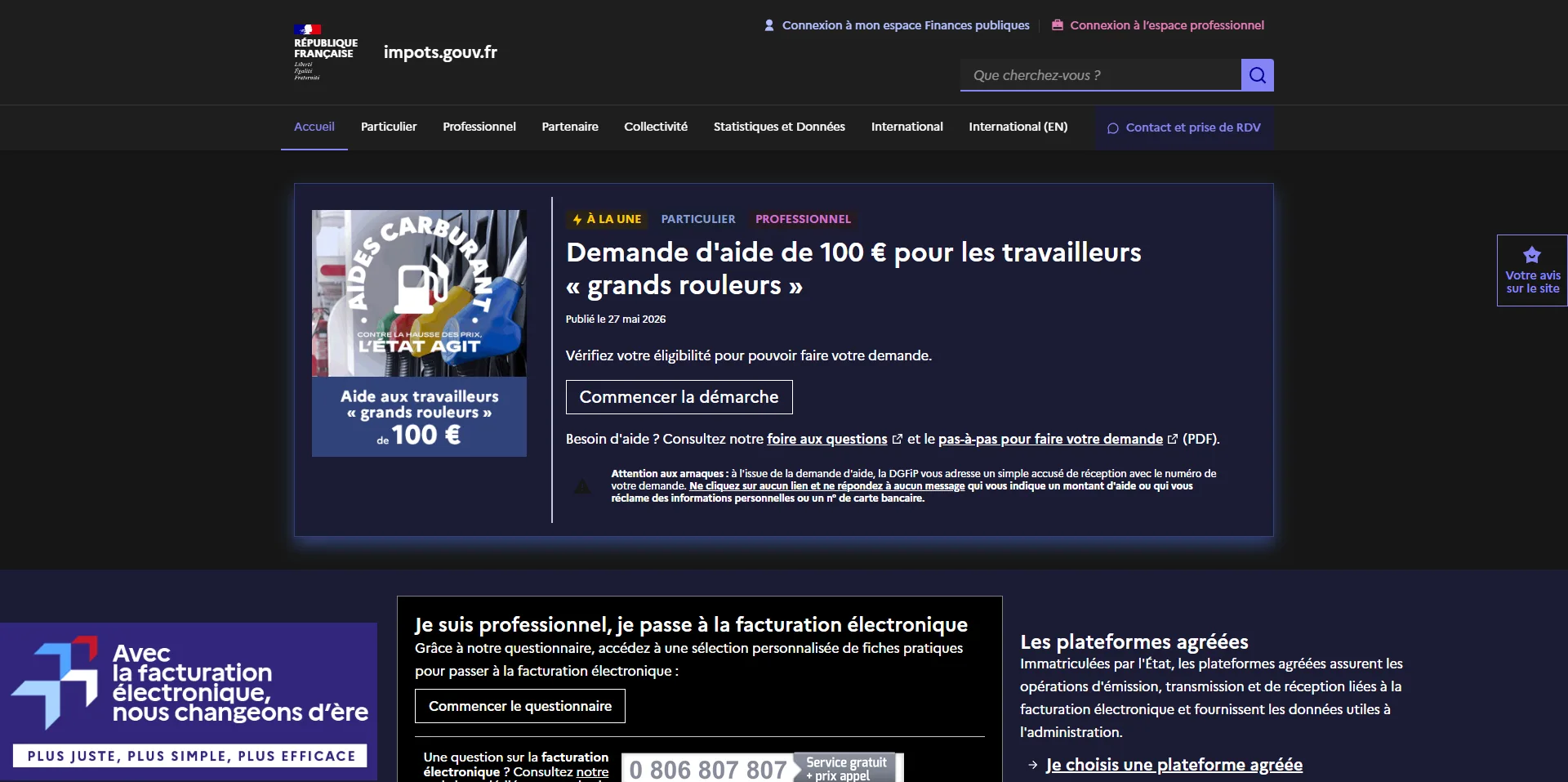This screenshot has width=1568, height=782.
Task: Click the 0 806 807 807 phone number
Action: [708, 769]
